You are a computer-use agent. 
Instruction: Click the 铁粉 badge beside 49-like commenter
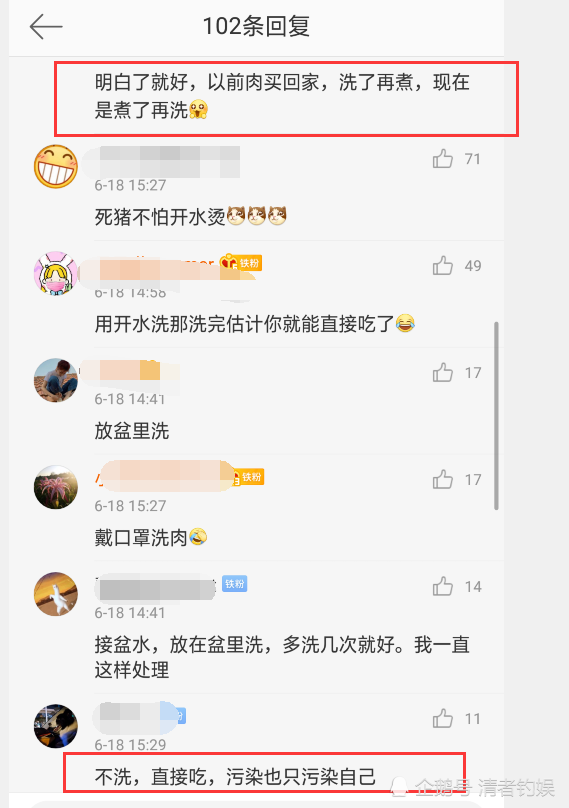(242, 263)
